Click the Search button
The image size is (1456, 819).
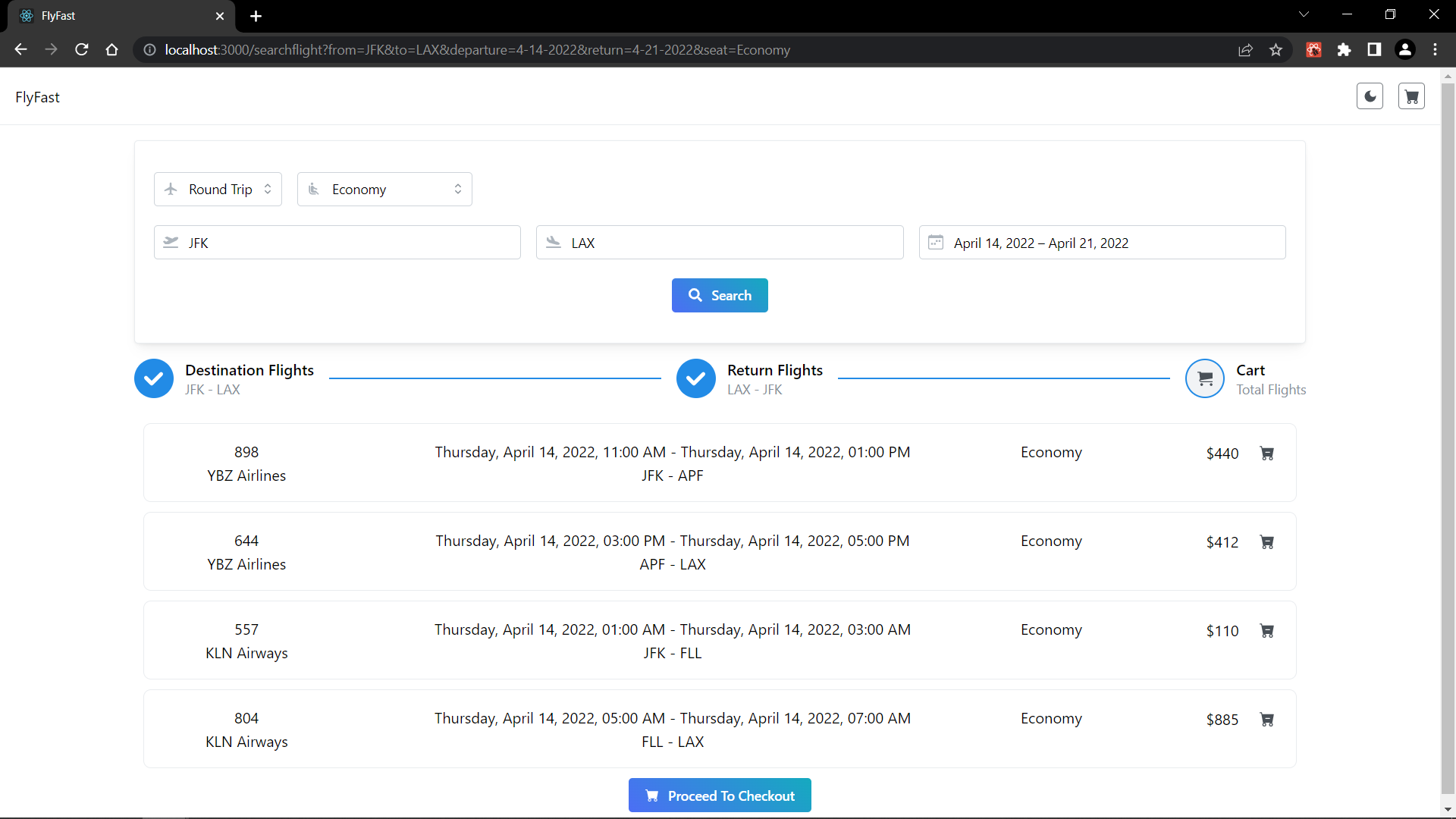pos(719,296)
